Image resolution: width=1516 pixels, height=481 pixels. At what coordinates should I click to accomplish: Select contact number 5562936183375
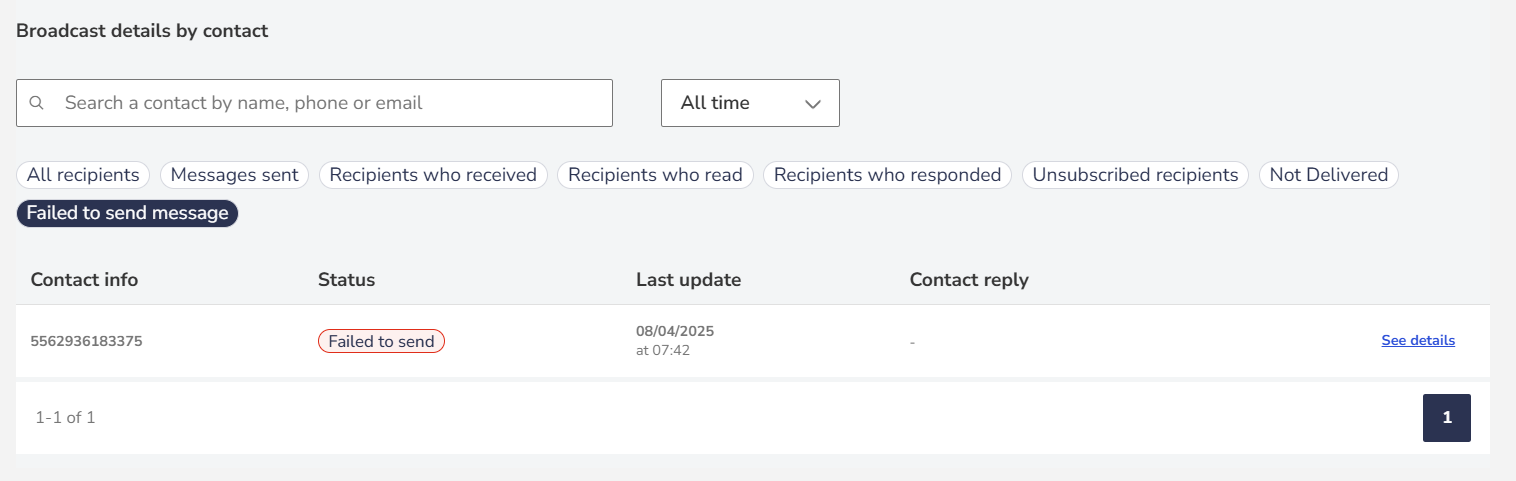86,341
